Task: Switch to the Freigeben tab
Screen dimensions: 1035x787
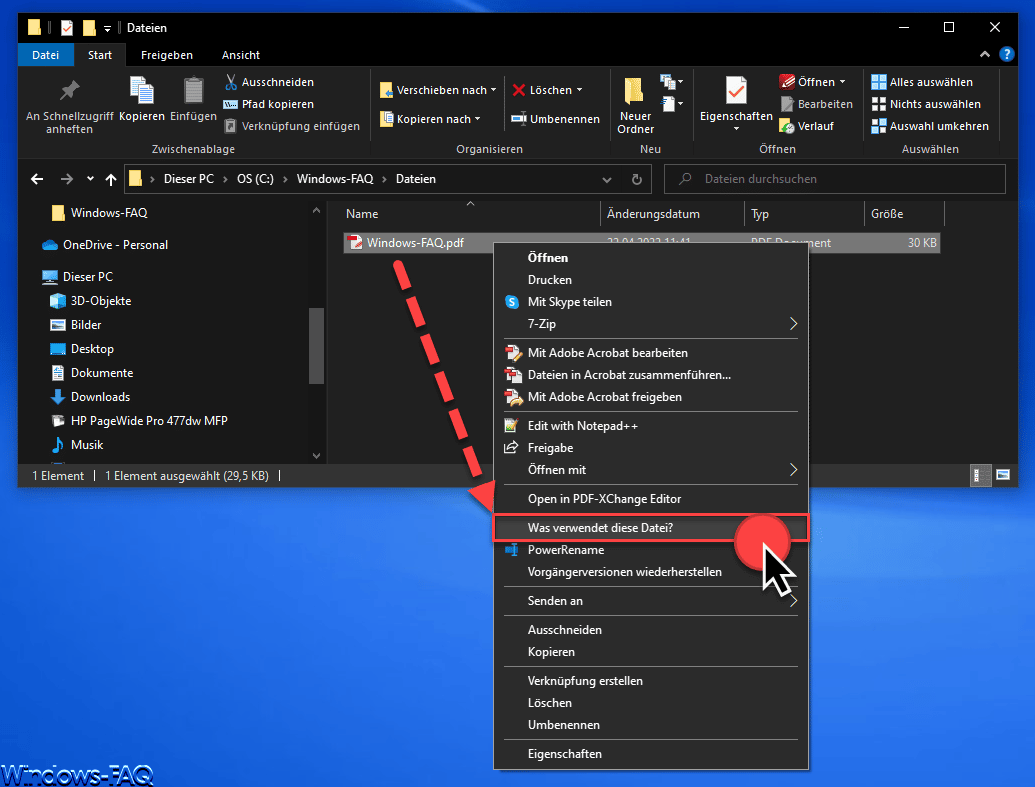Action: (166, 55)
